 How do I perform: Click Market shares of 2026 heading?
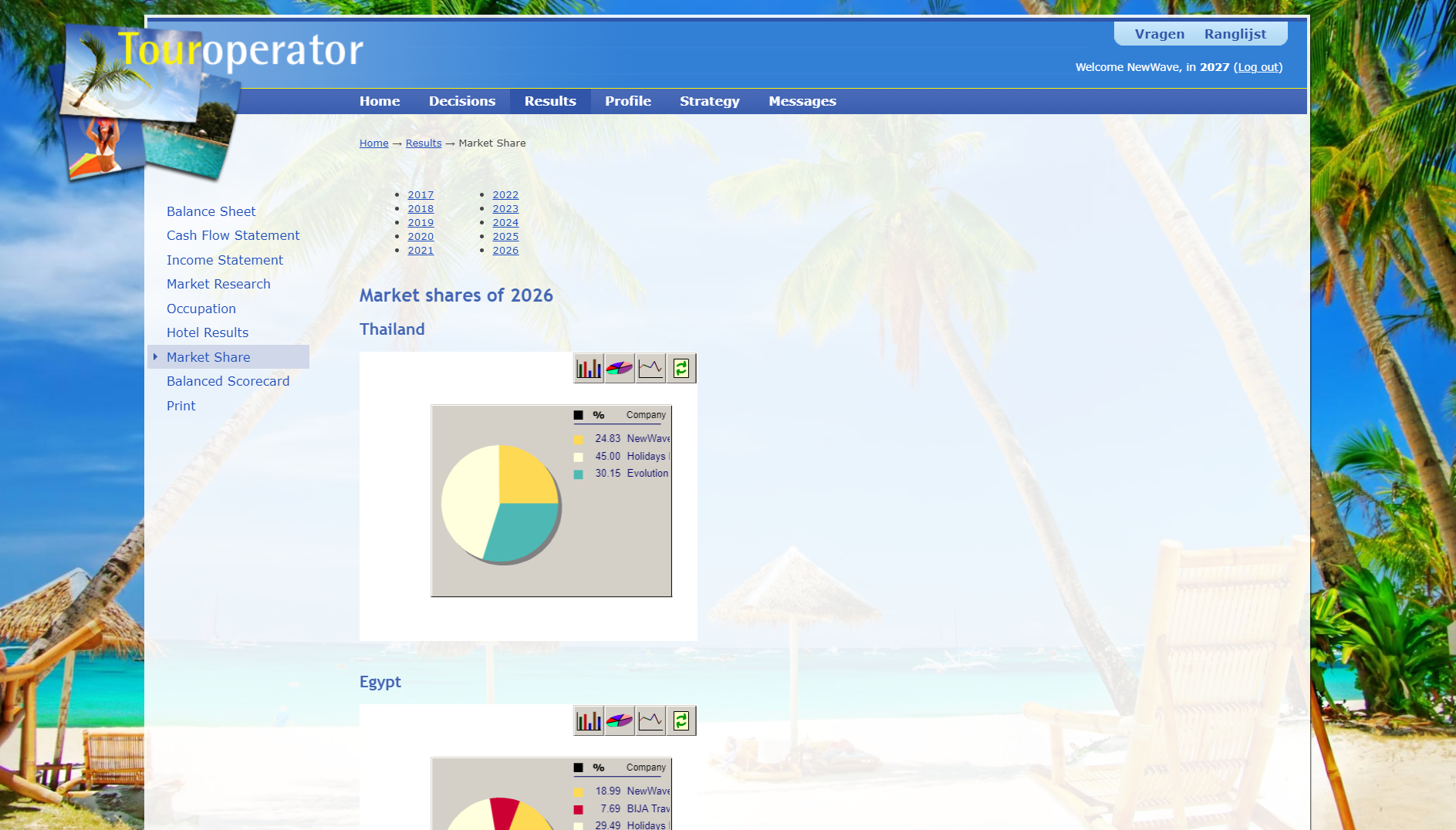click(x=456, y=295)
